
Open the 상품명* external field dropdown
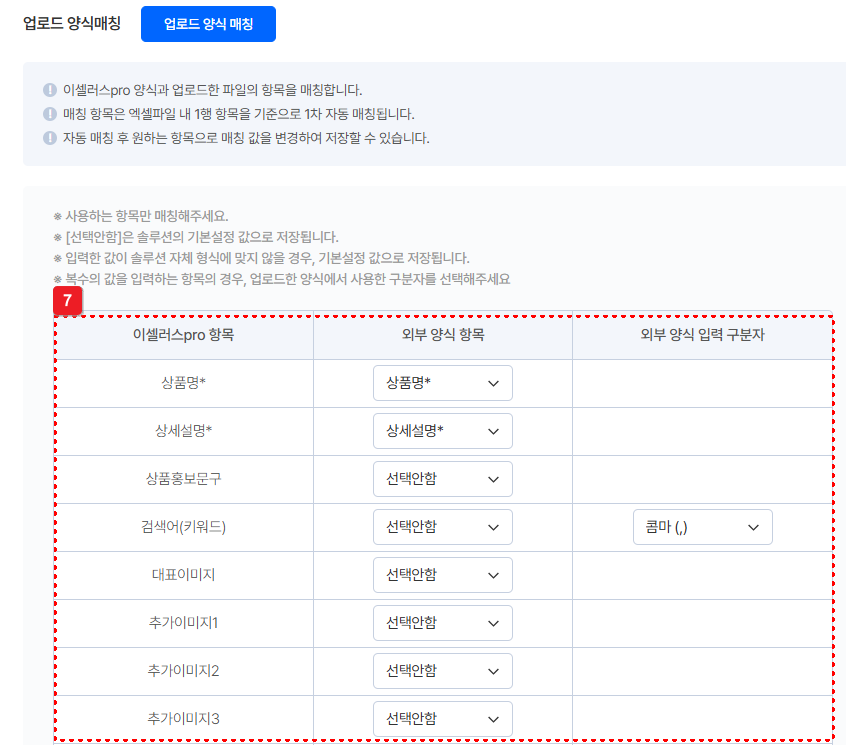[442, 383]
